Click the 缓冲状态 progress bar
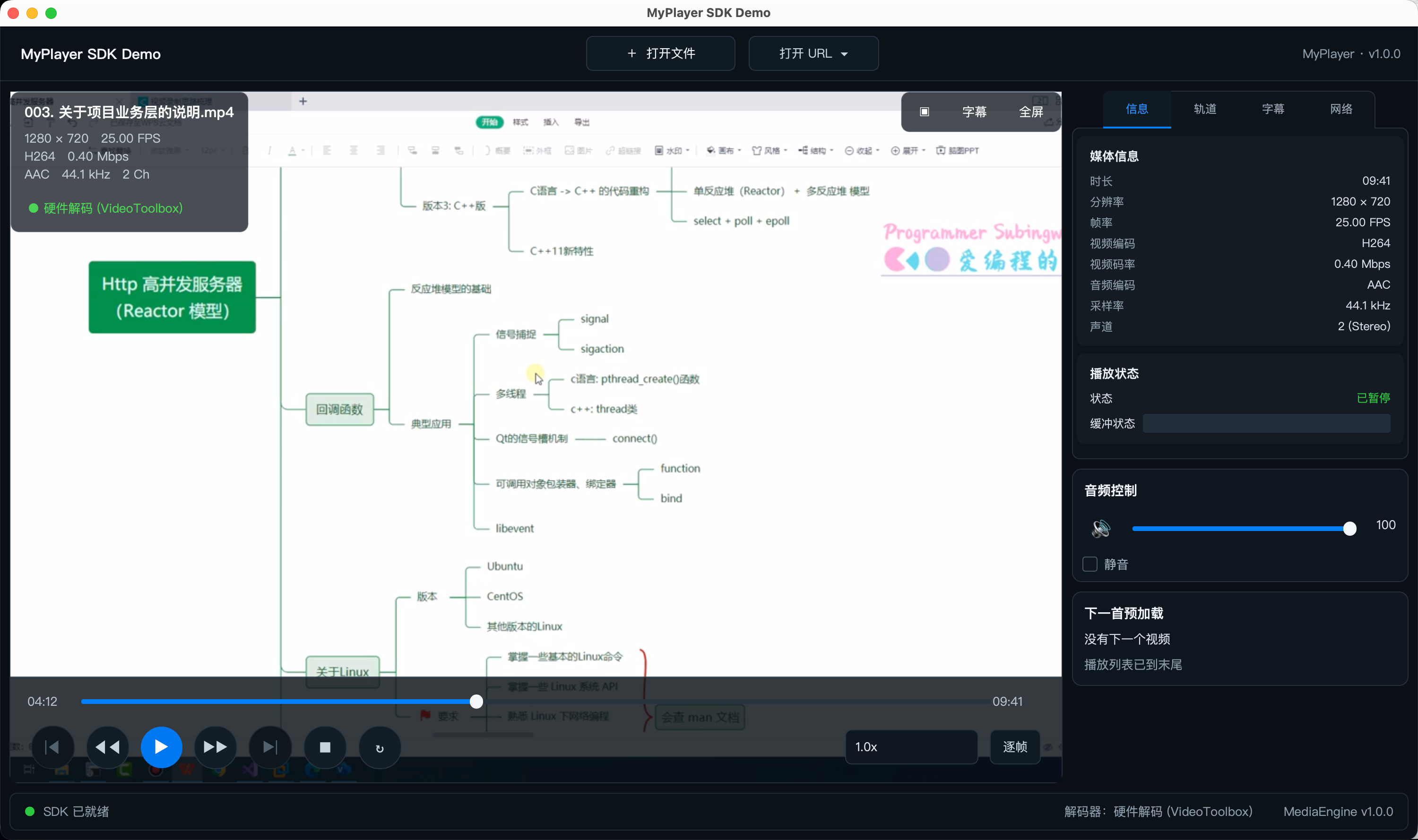Screen dimensions: 1418x840 tap(1266, 423)
